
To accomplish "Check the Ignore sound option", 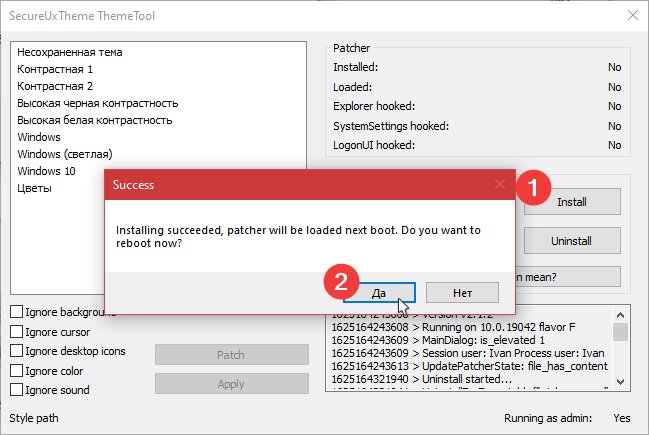I will [x=17, y=390].
